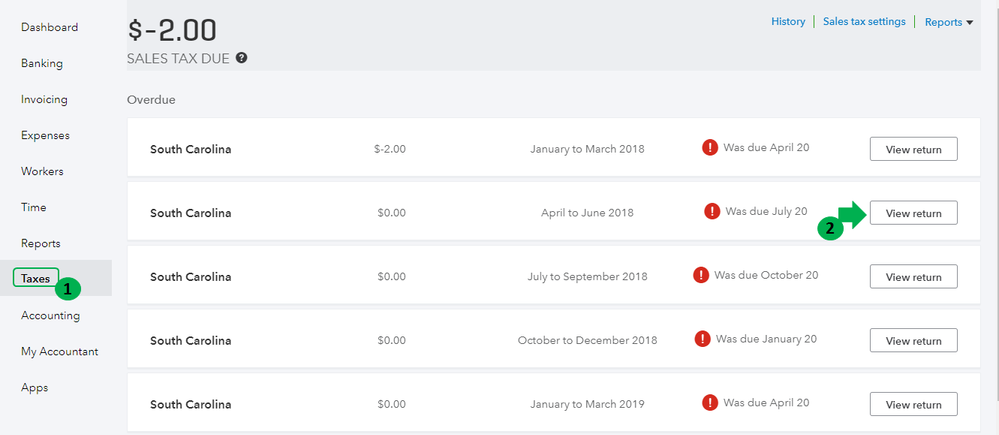View return for January to March 2018

click(x=913, y=149)
